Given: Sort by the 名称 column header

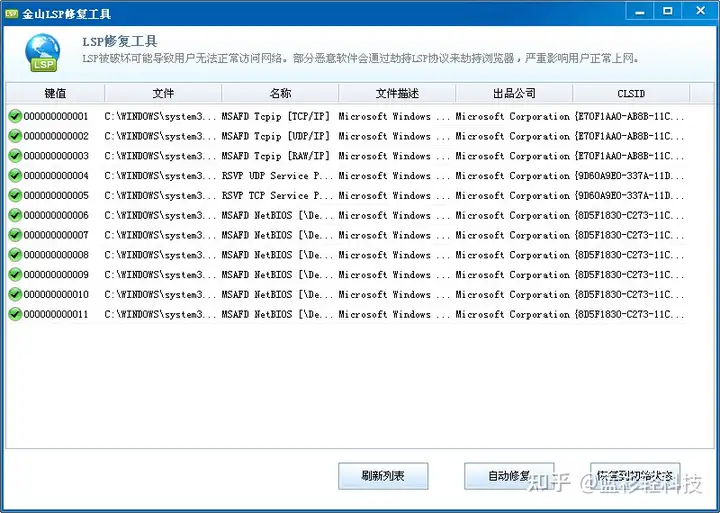Looking at the screenshot, I should [280, 93].
